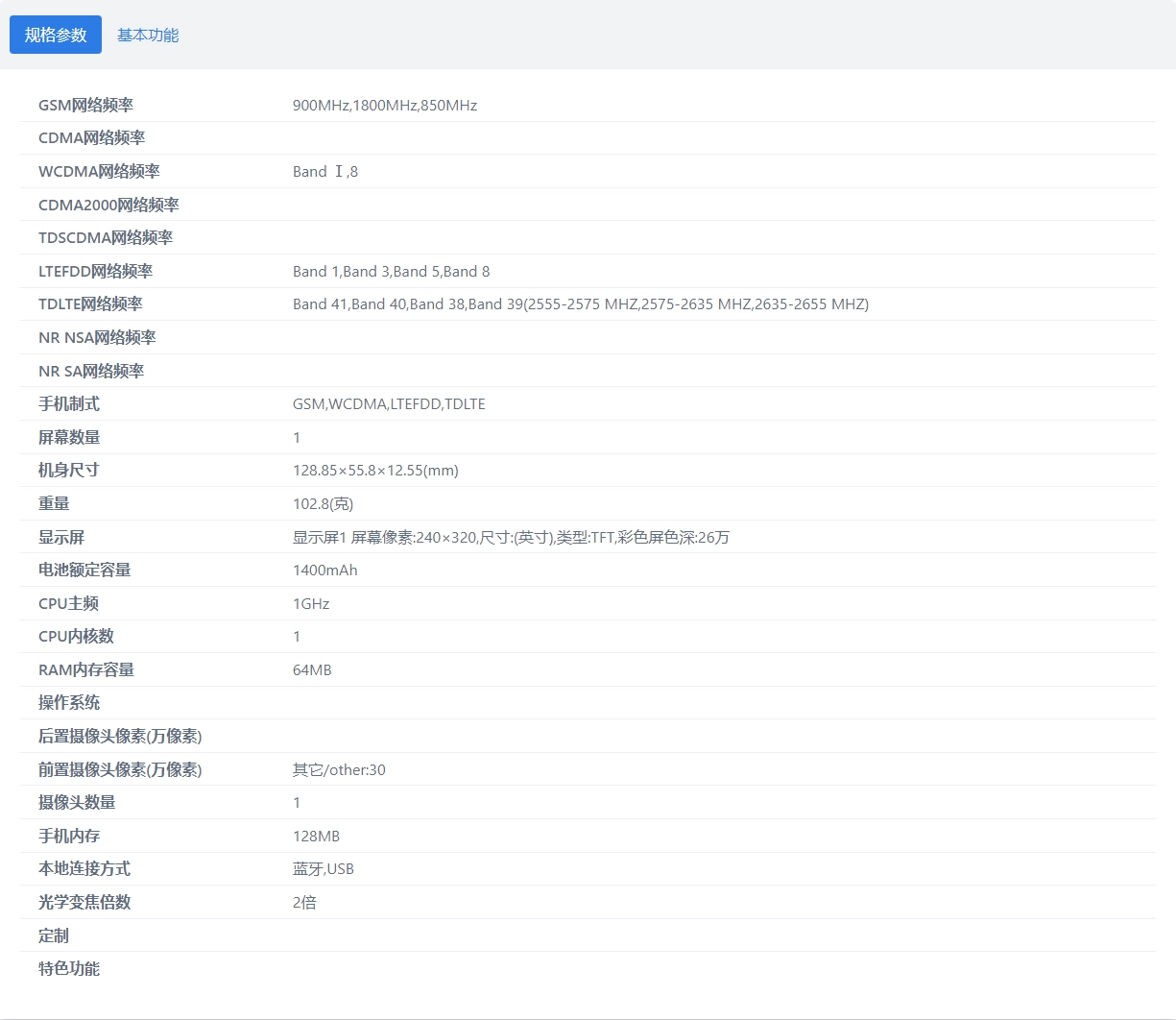Click the value Band Ⅰ,8
This screenshot has height=1020, width=1176.
tap(325, 171)
